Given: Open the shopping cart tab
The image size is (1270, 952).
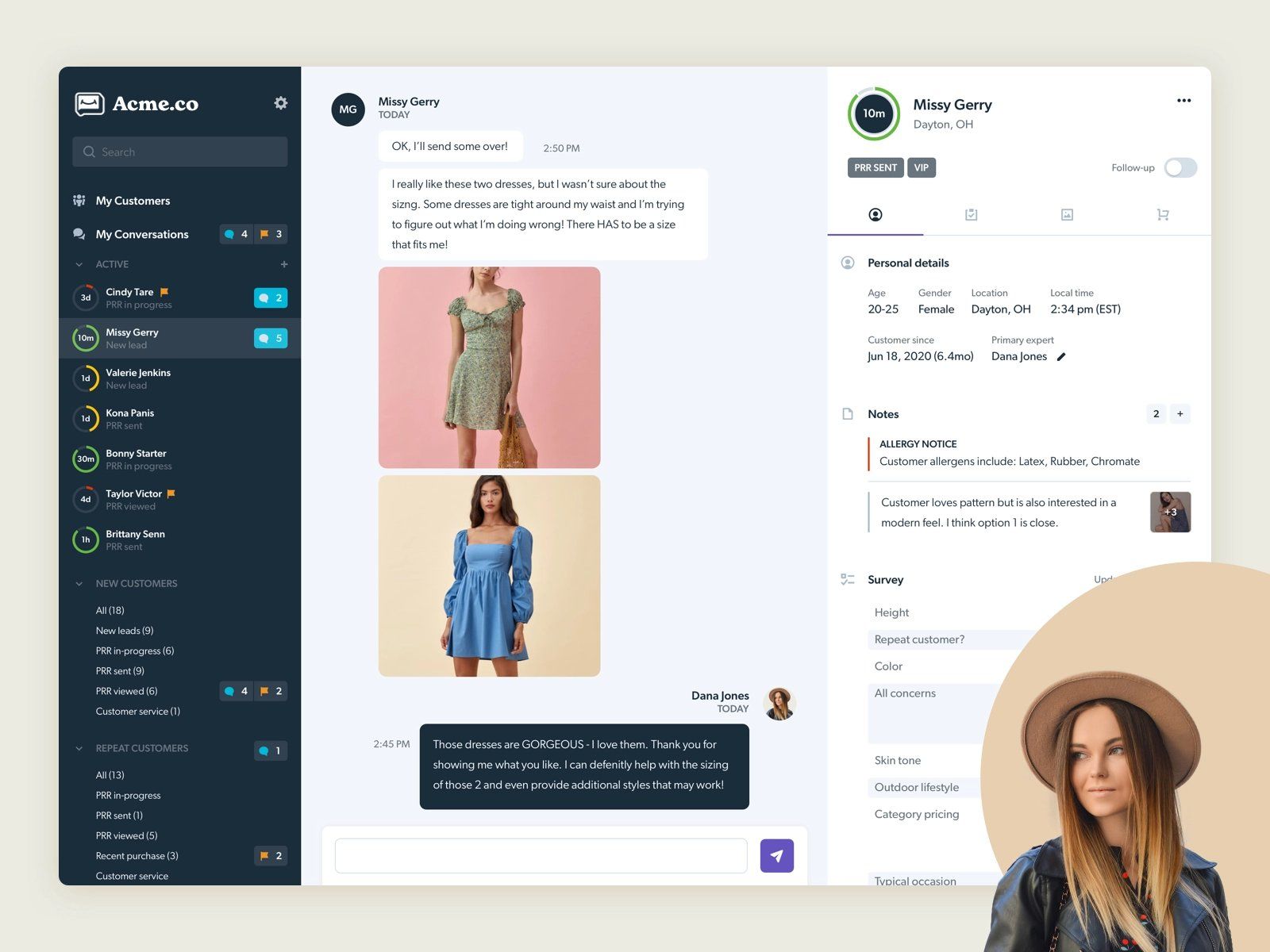Looking at the screenshot, I should click(1162, 215).
